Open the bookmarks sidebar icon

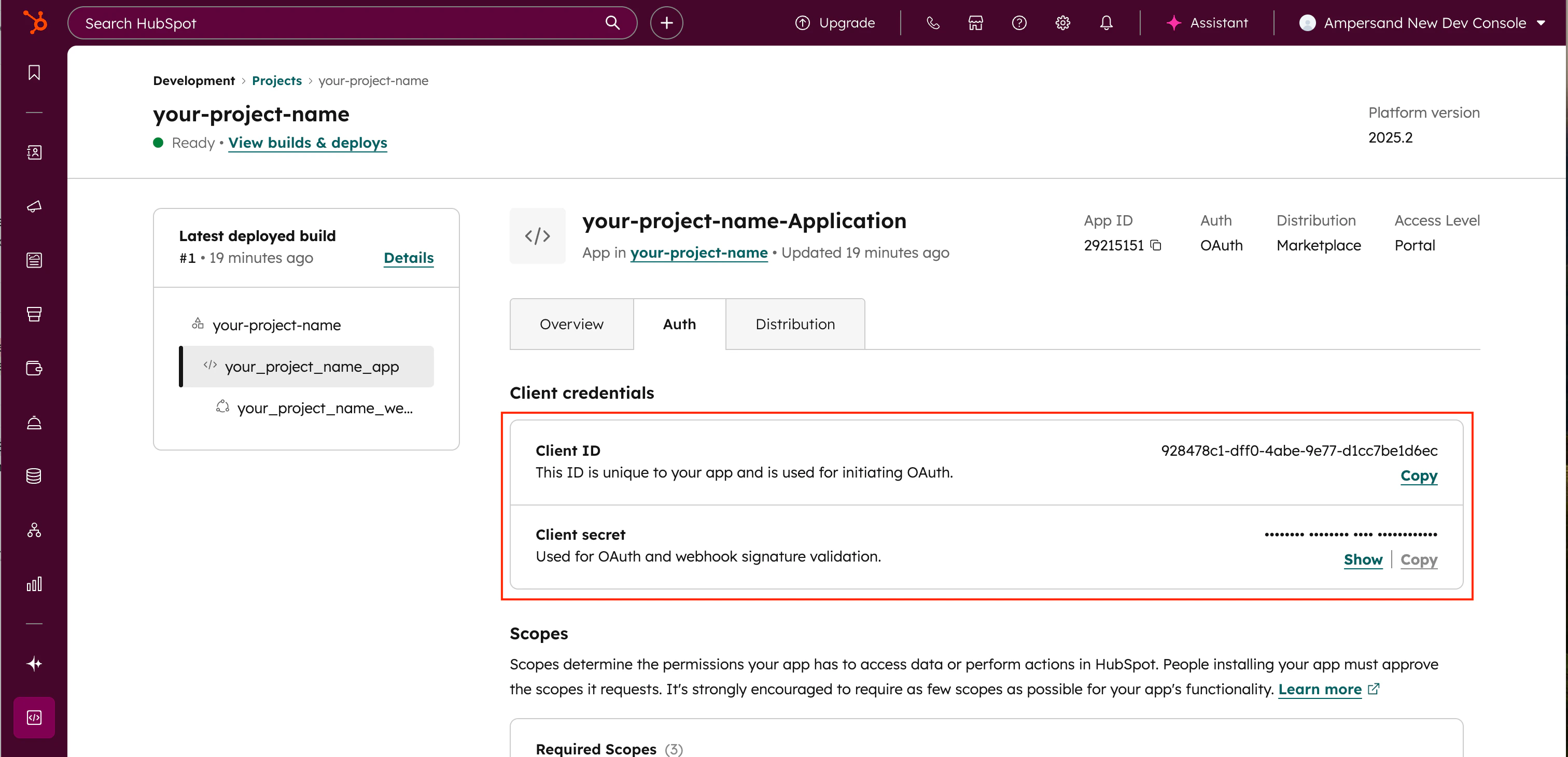pos(34,73)
